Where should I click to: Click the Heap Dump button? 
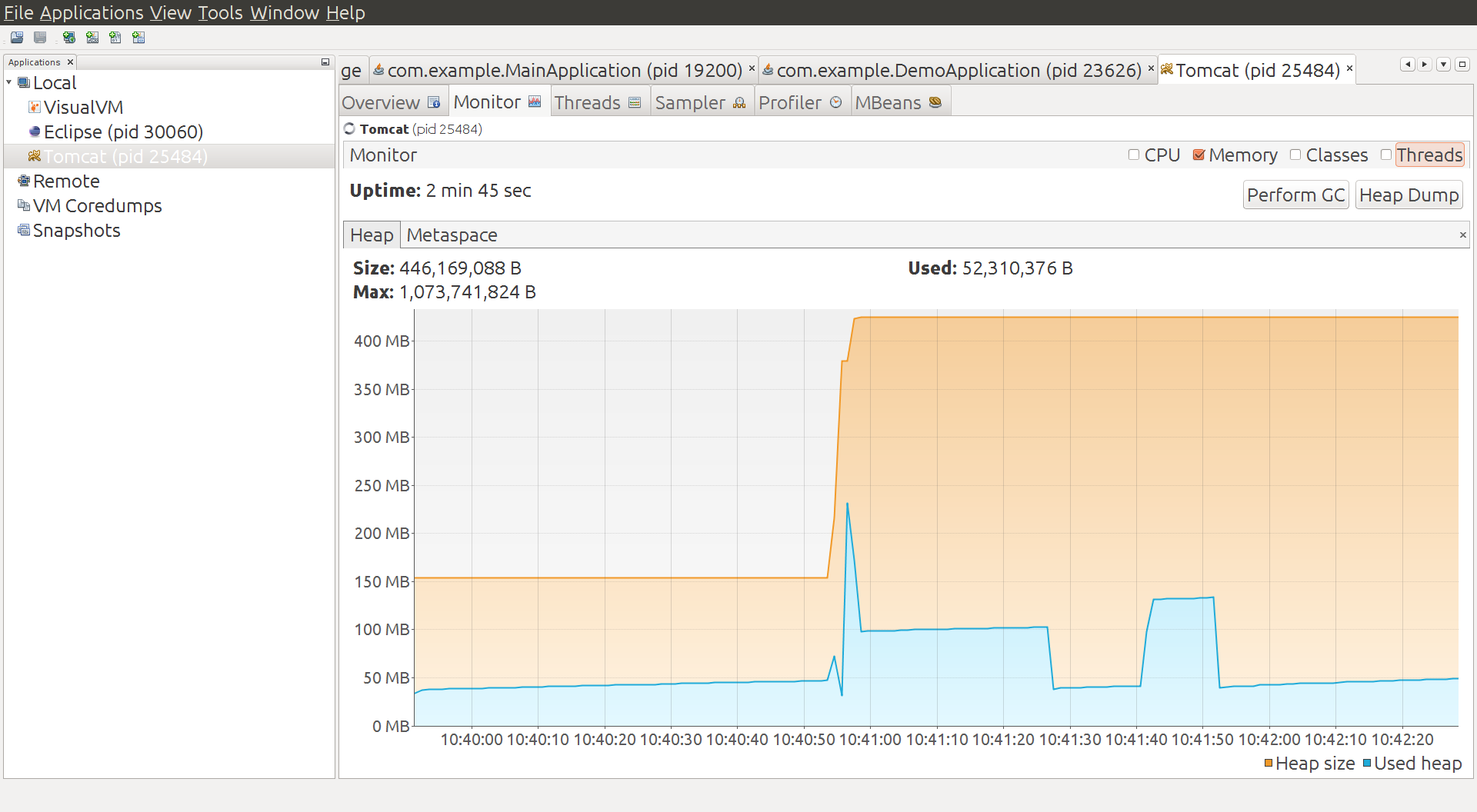tap(1408, 195)
